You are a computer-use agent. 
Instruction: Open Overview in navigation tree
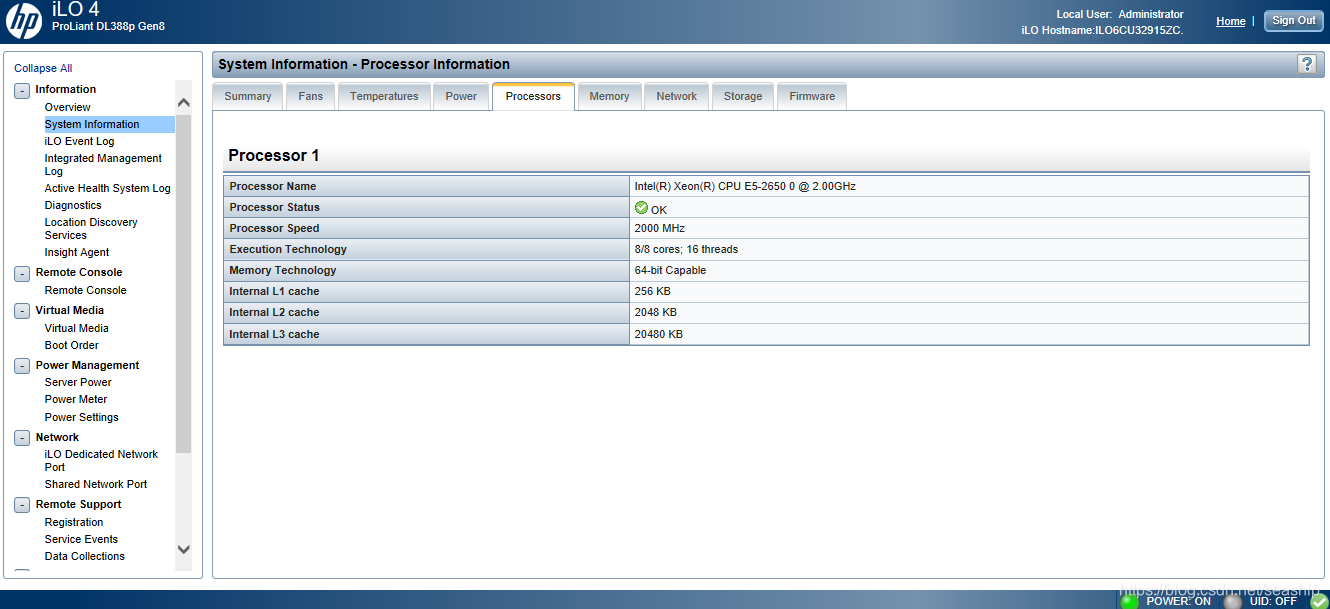click(x=67, y=107)
